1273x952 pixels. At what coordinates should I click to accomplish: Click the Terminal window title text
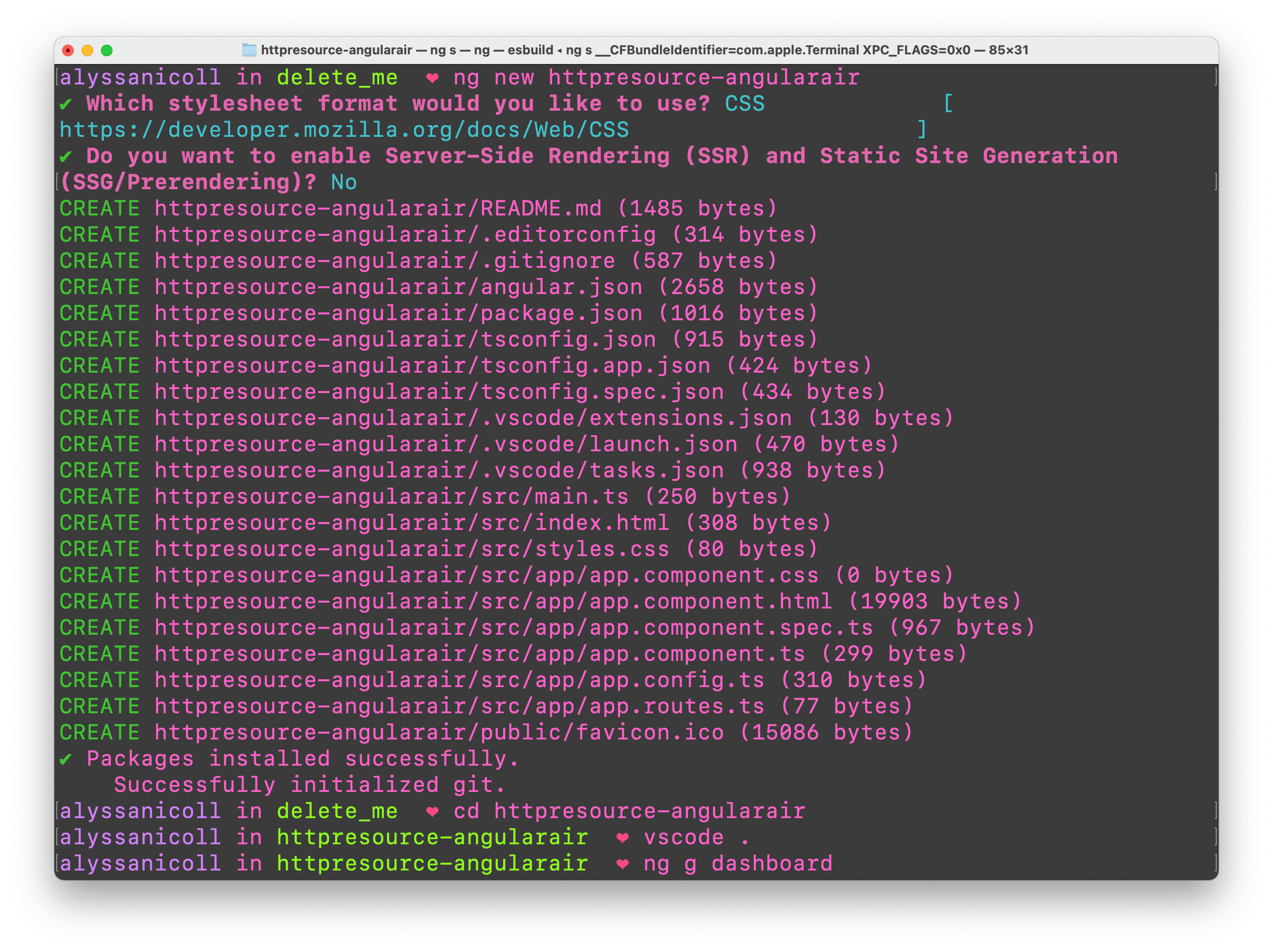coord(645,50)
